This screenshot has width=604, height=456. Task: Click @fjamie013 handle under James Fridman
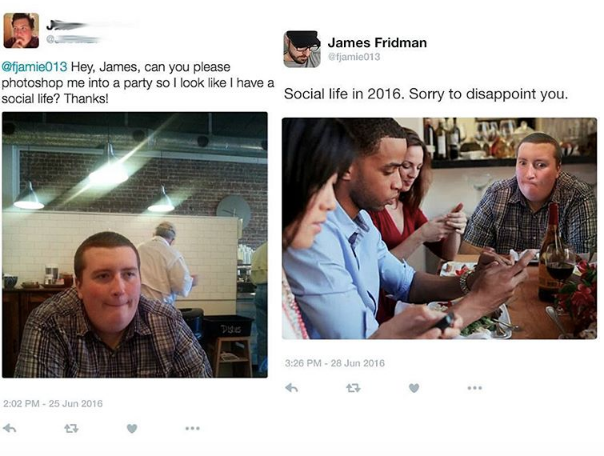click(x=354, y=57)
